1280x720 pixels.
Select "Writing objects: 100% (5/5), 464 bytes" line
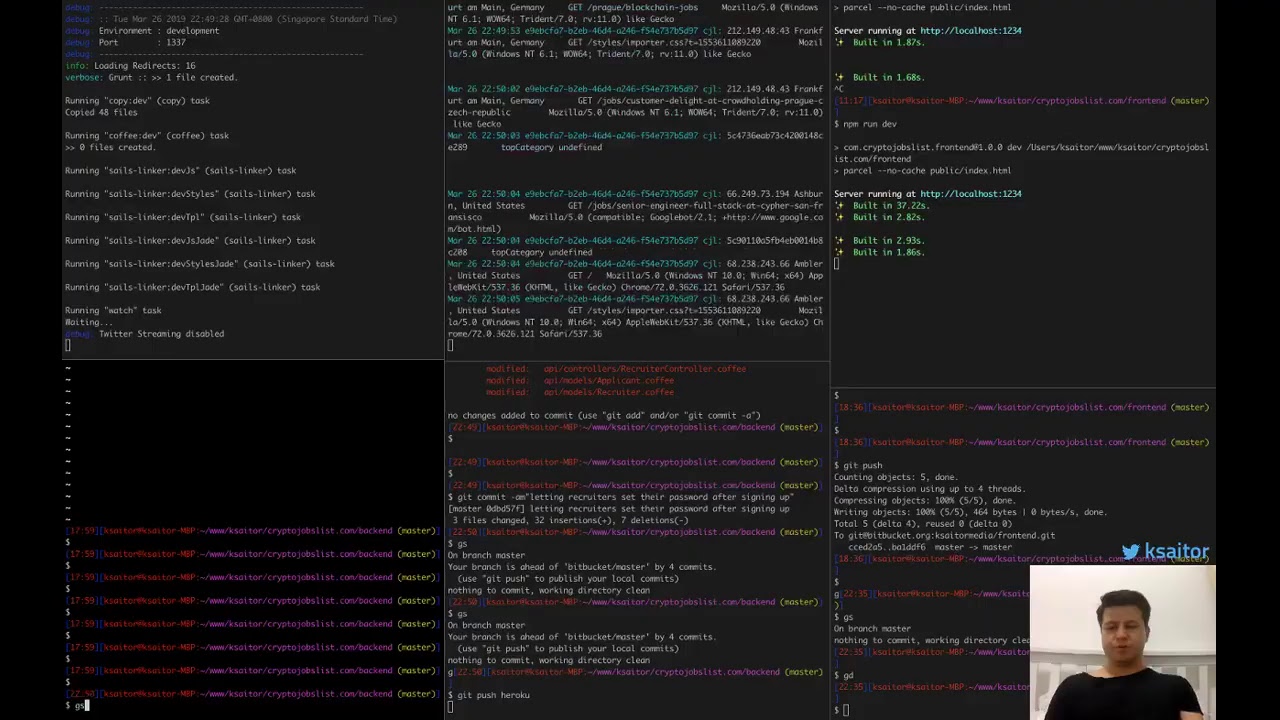pos(970,512)
